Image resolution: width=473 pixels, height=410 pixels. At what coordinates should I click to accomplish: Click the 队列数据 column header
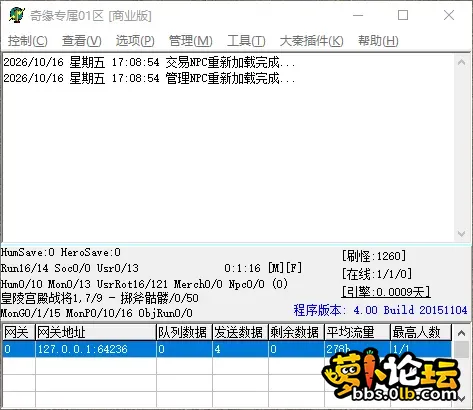point(184,332)
